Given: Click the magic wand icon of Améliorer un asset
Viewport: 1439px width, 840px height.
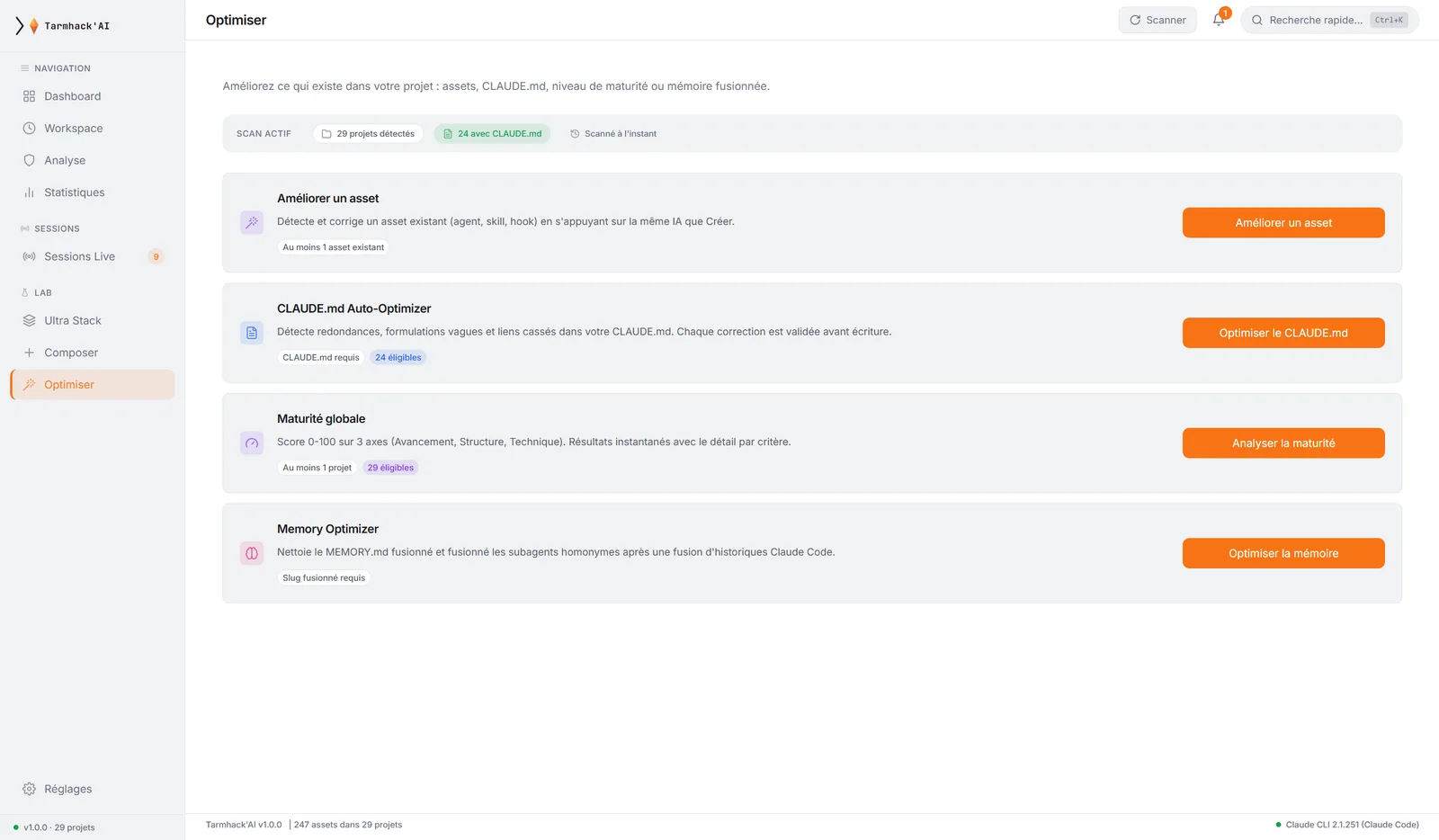Looking at the screenshot, I should point(252,222).
